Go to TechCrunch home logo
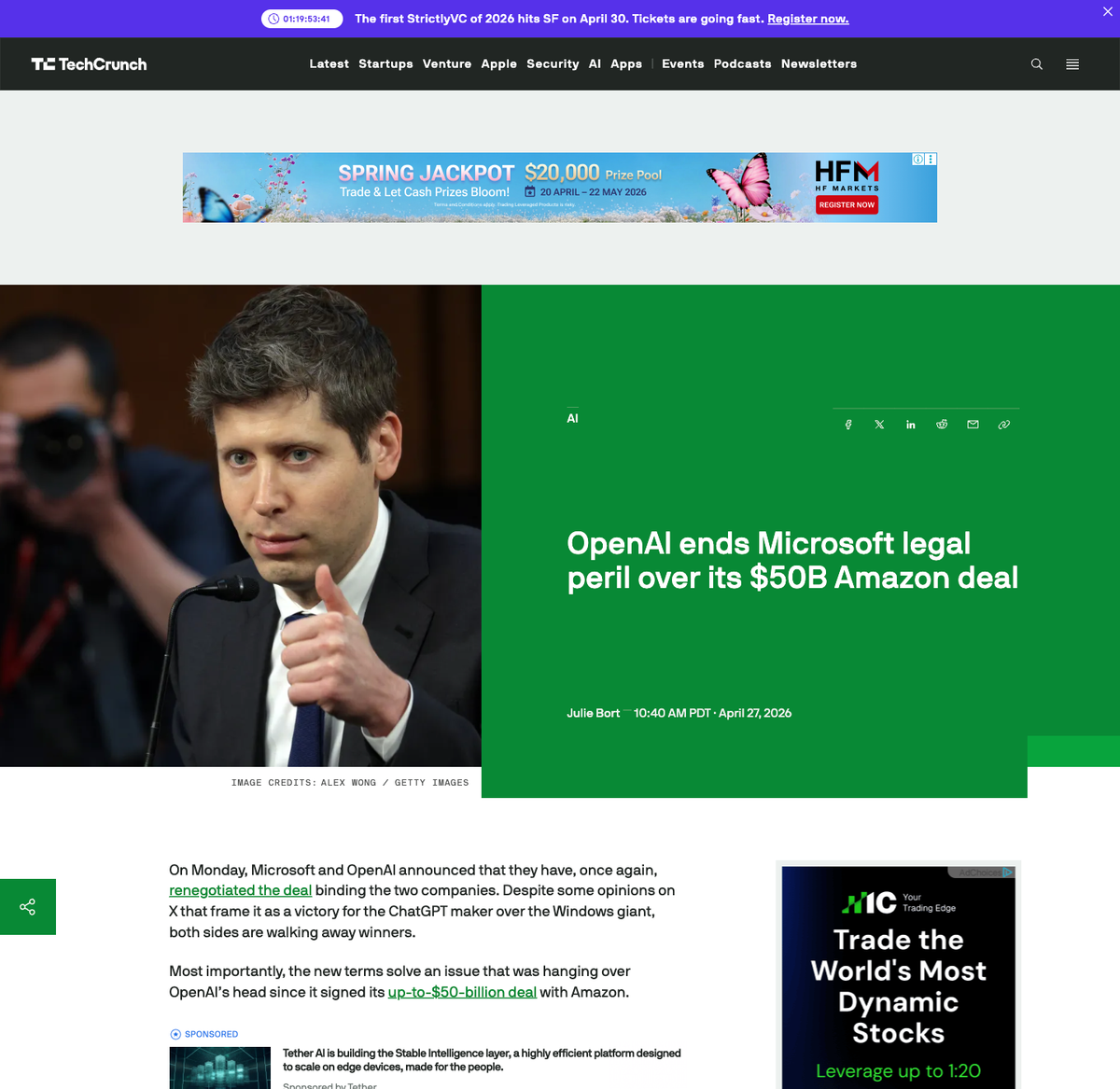 click(x=89, y=64)
